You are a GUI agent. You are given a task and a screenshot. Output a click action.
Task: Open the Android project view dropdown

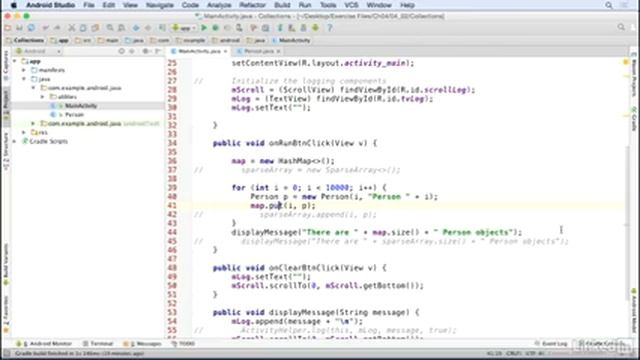pyautogui.click(x=38, y=51)
